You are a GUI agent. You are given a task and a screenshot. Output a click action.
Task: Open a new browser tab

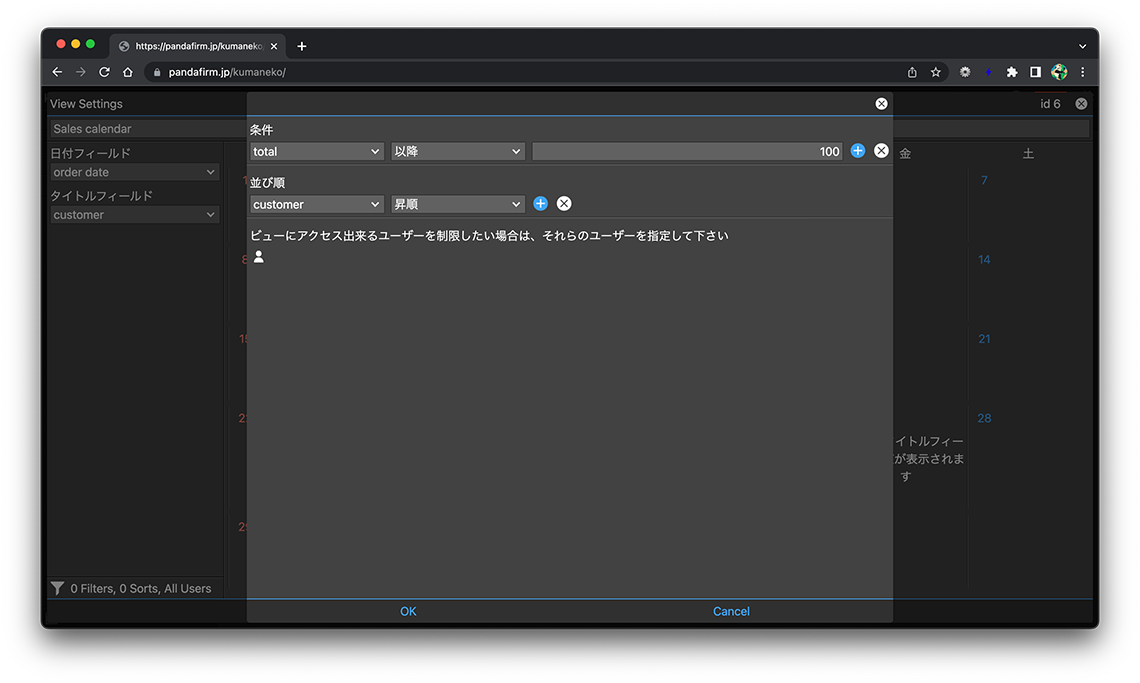point(302,46)
